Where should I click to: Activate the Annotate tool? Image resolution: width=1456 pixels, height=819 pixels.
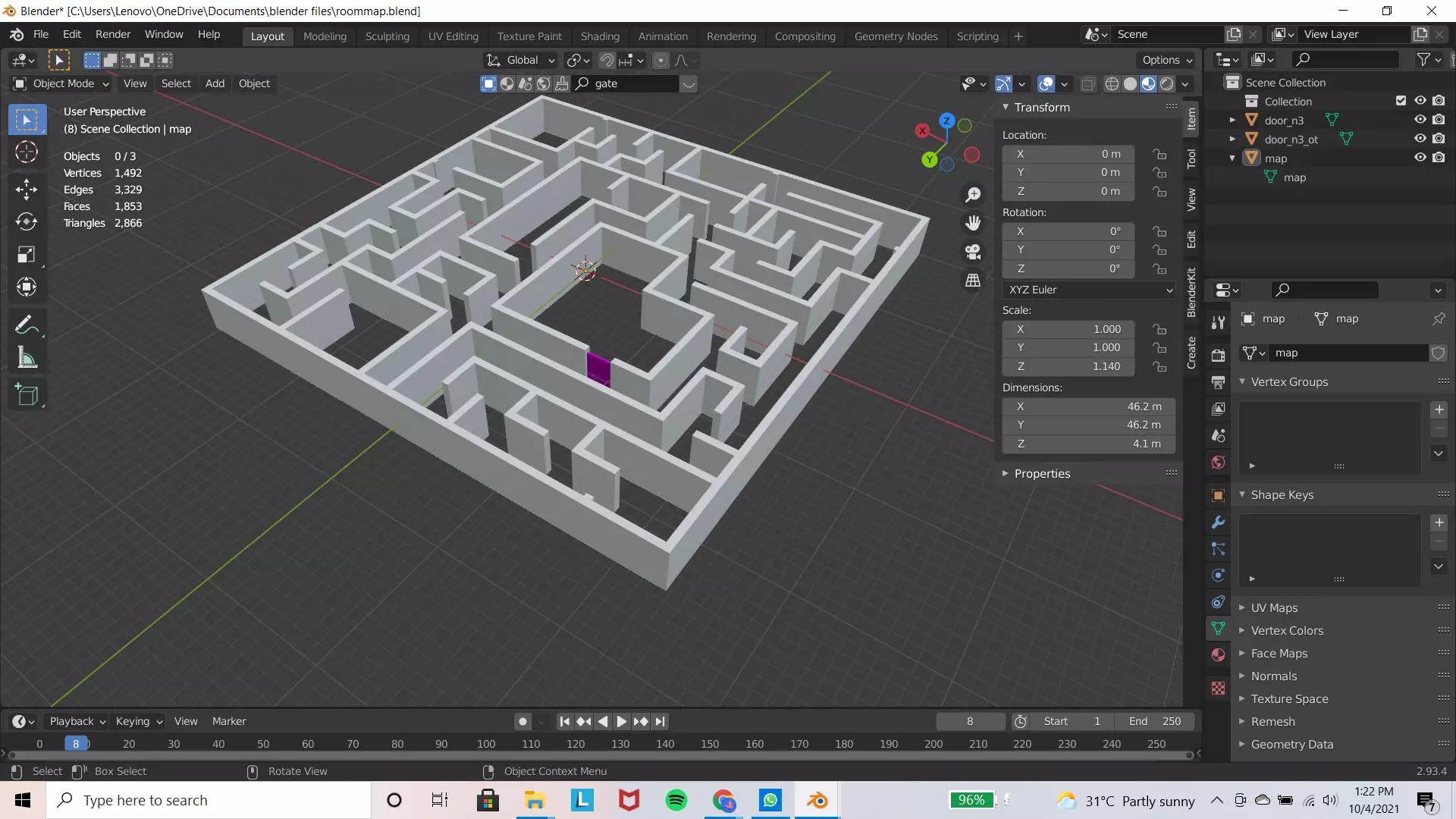click(27, 325)
